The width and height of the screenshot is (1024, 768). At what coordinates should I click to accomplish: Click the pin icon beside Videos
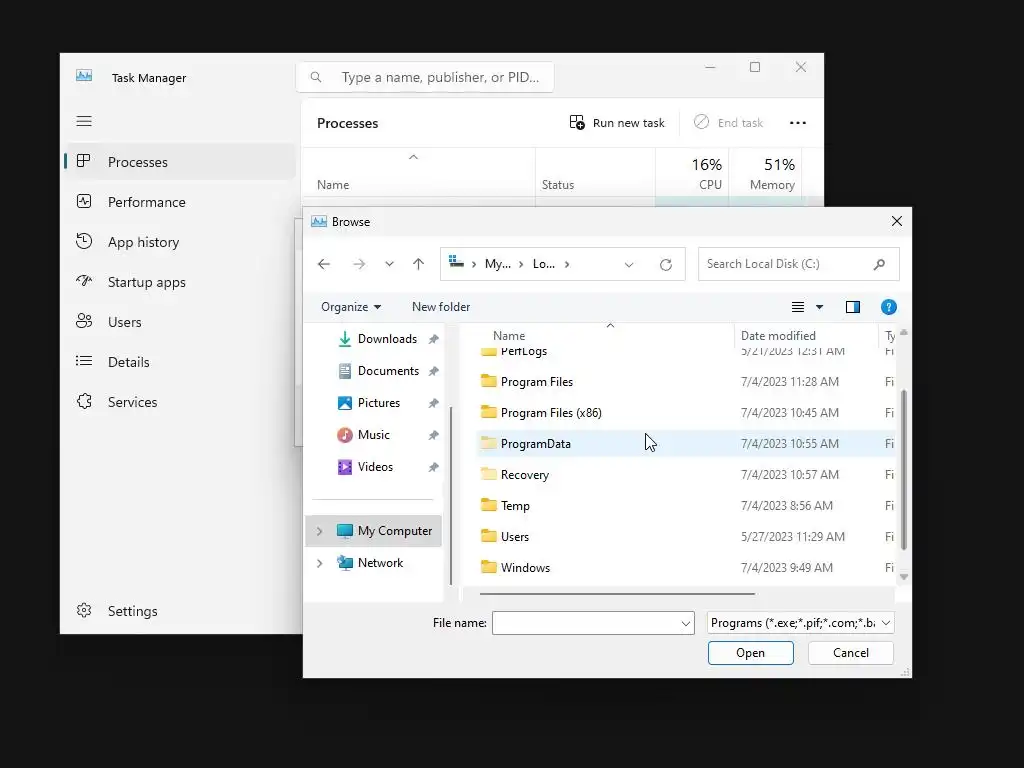pyautogui.click(x=433, y=467)
